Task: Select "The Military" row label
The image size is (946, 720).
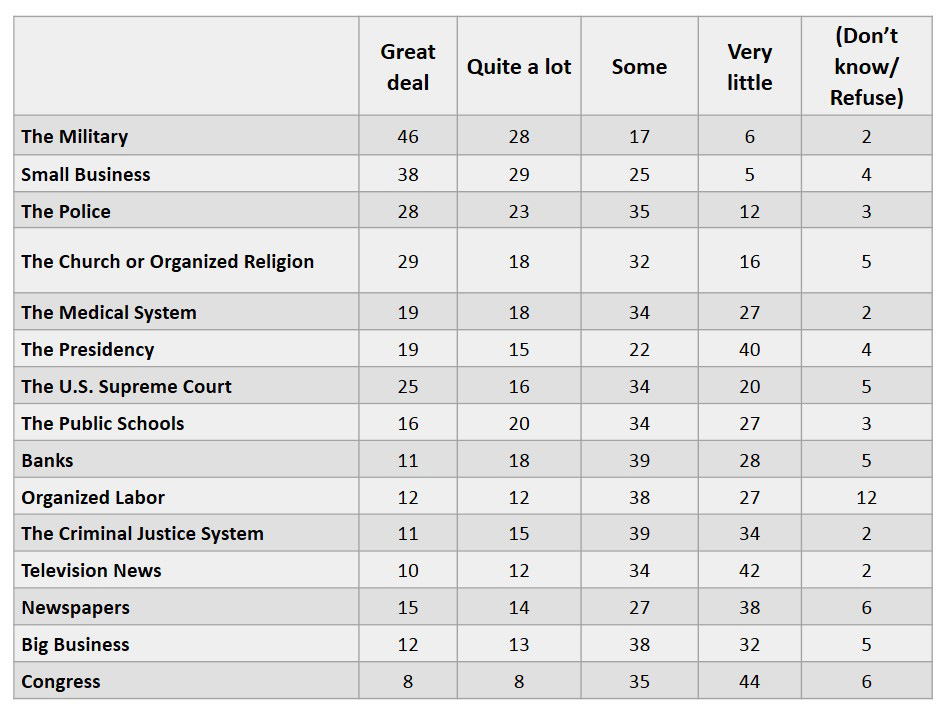Action: click(x=75, y=137)
